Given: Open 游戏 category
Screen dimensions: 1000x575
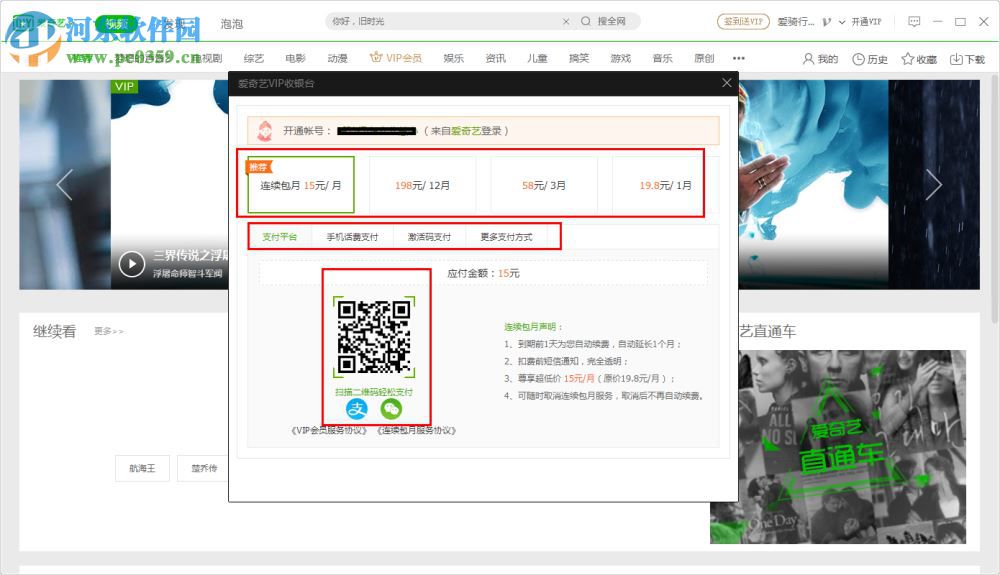Looking at the screenshot, I should (x=621, y=59).
